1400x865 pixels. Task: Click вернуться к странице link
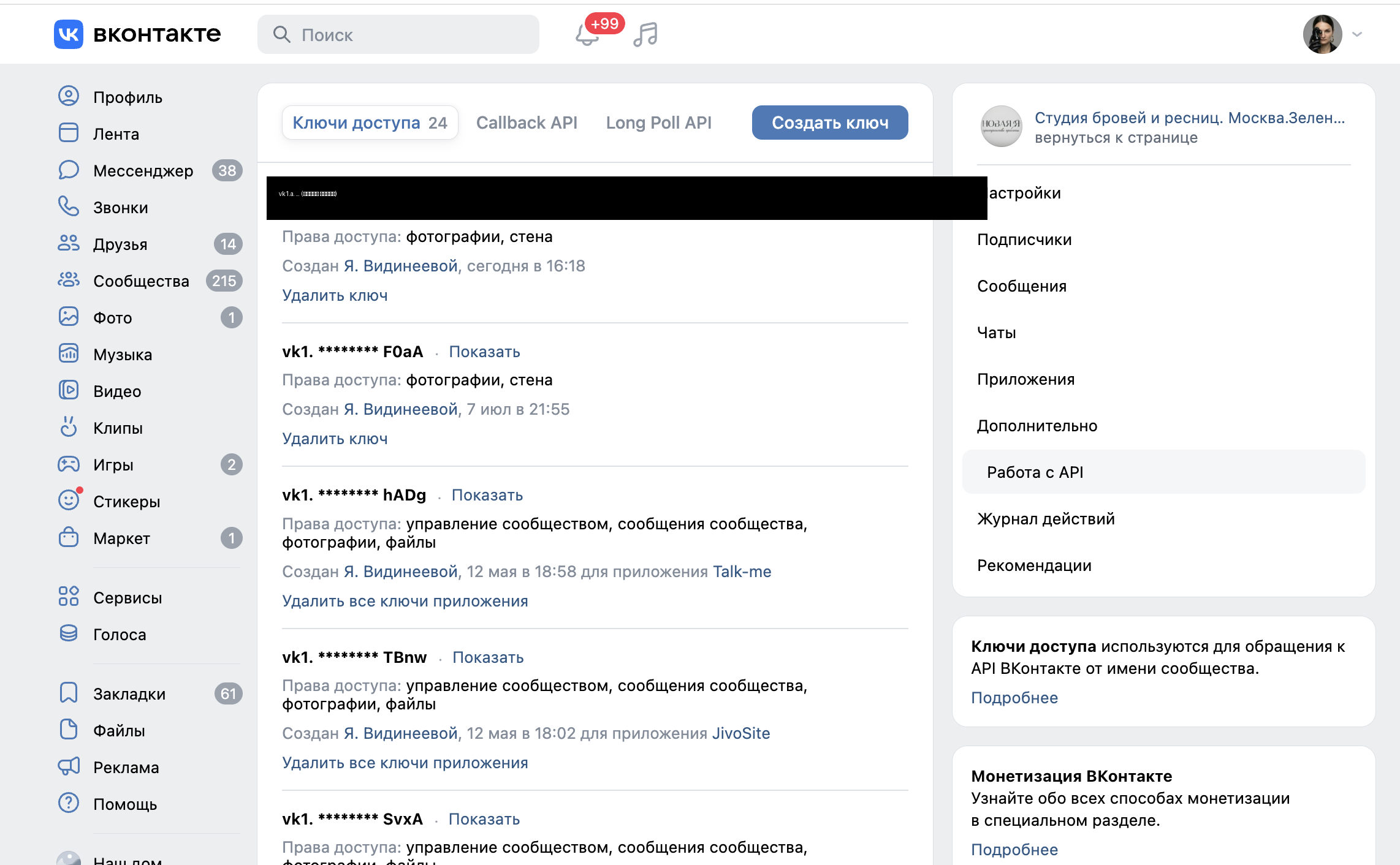(1116, 137)
